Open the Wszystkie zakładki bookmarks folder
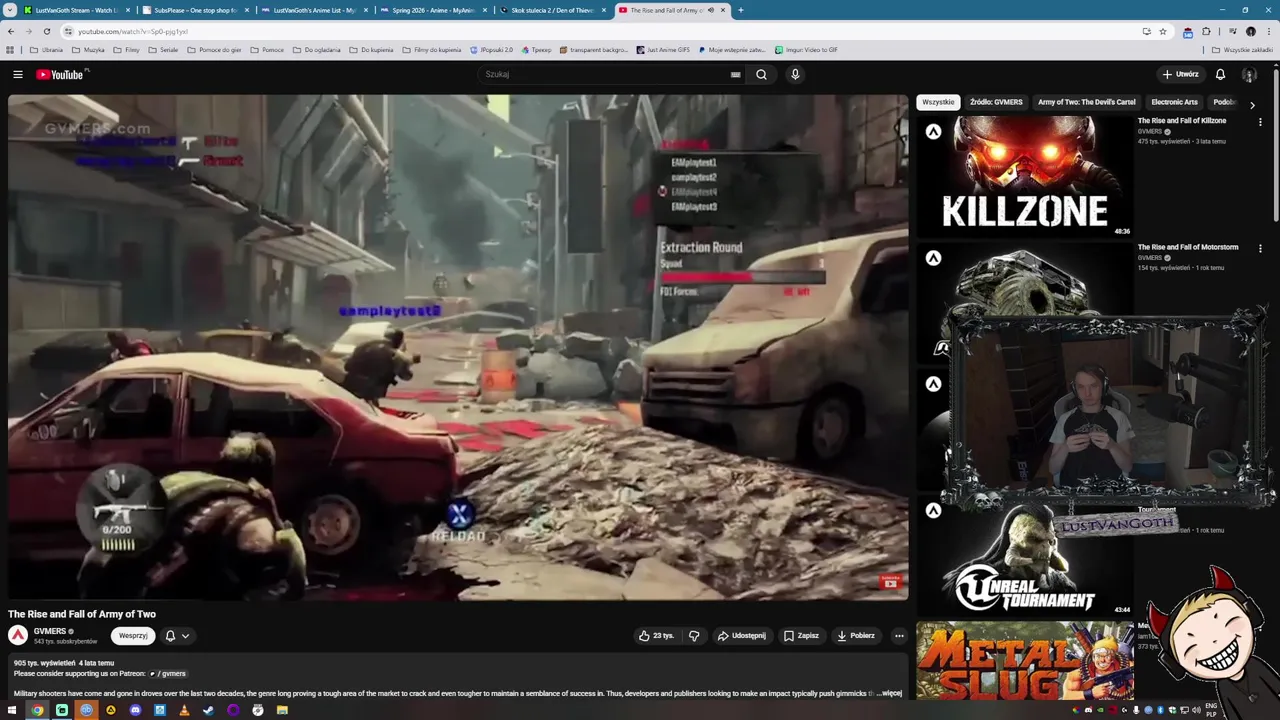Screen dimensions: 1280x720 click(x=1242, y=49)
